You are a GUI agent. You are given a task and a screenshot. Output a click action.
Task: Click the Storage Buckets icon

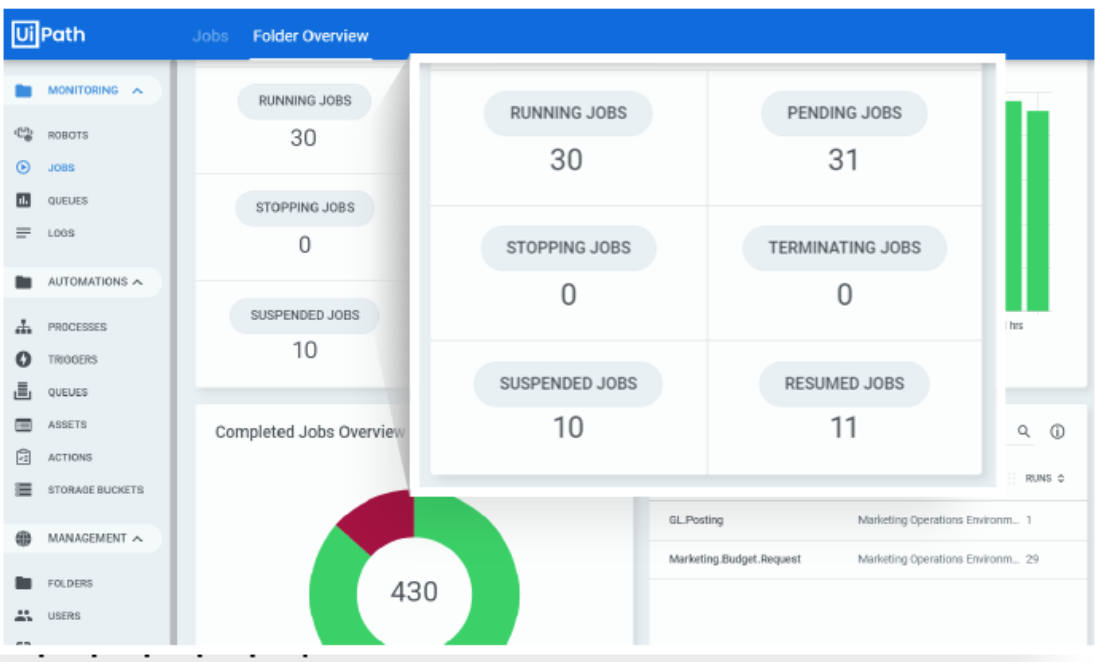(x=24, y=490)
